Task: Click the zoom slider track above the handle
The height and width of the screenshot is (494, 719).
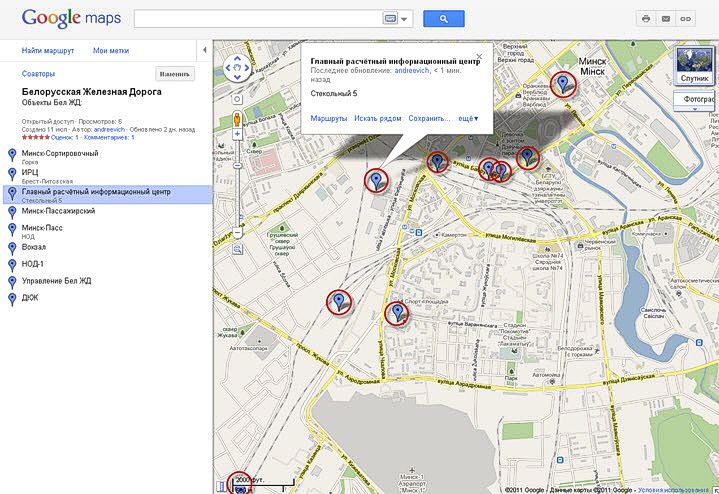Action: [237, 150]
